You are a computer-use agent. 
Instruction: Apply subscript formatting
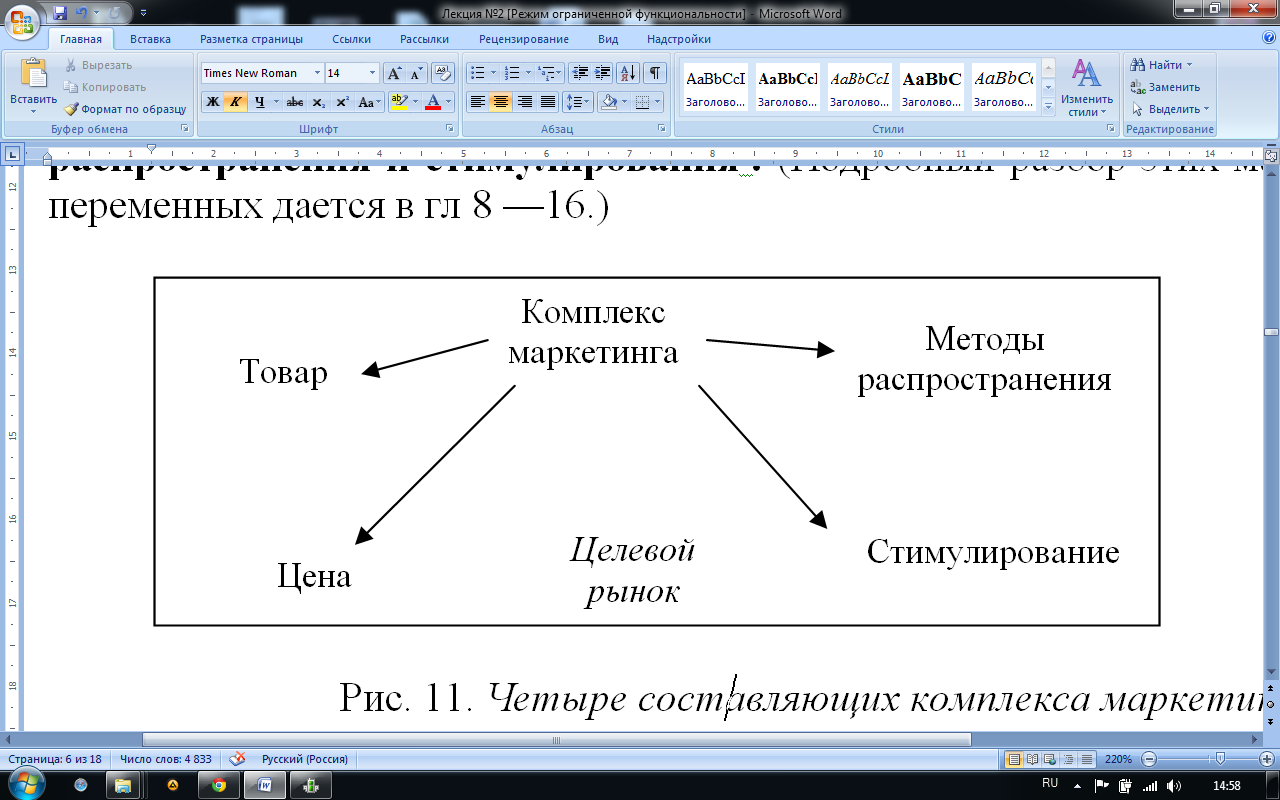pos(319,102)
